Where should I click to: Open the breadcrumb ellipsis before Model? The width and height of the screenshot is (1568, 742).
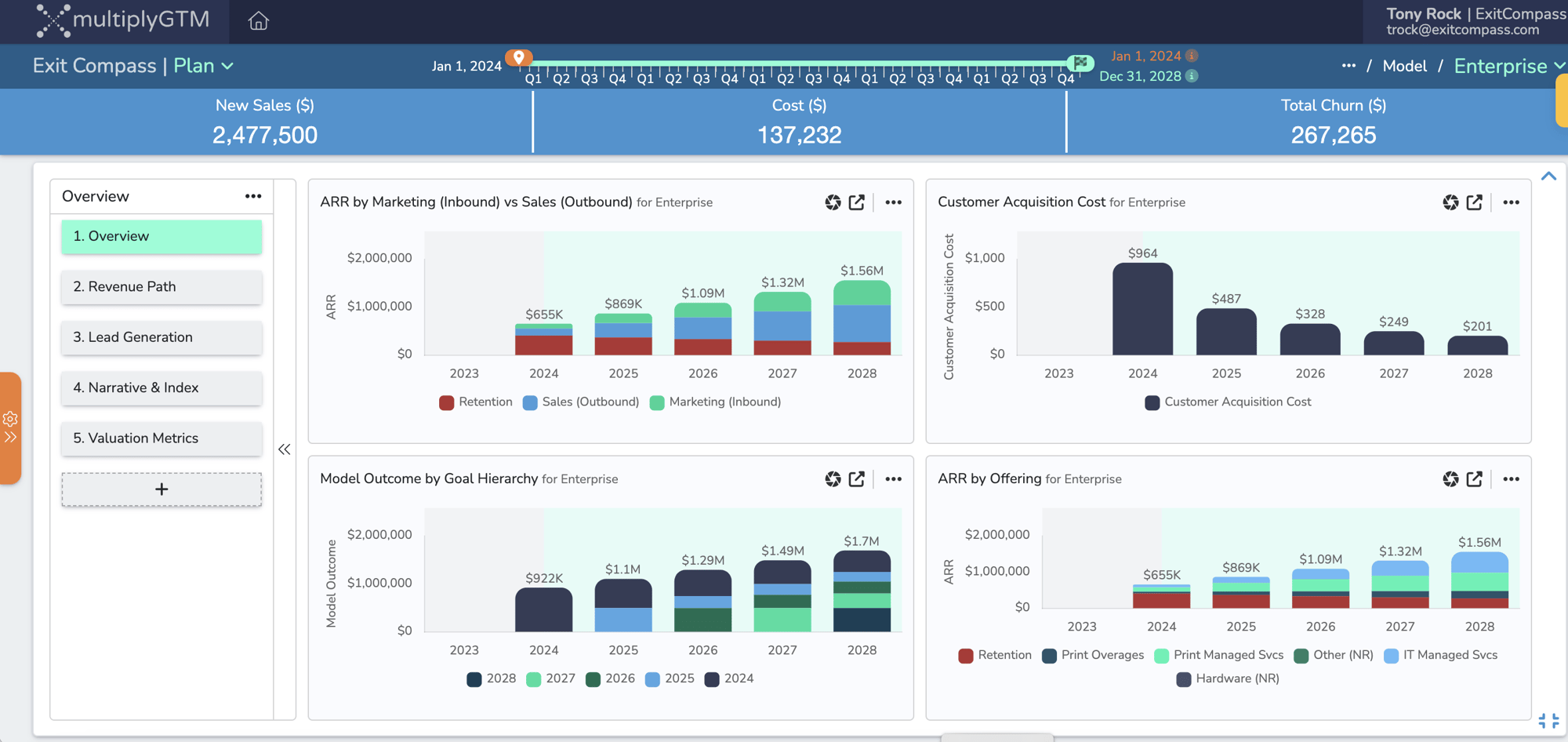pos(1348,66)
